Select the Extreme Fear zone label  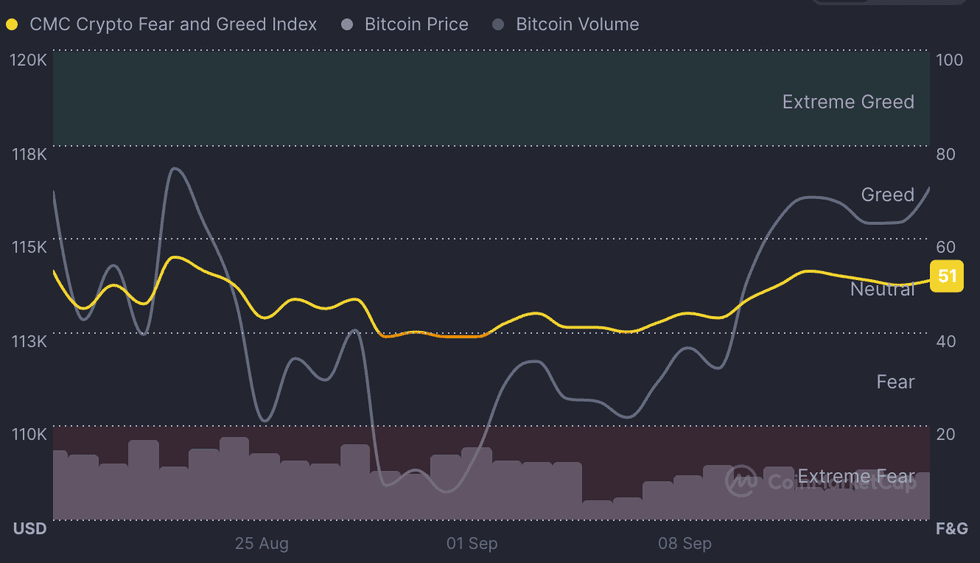[x=856, y=476]
